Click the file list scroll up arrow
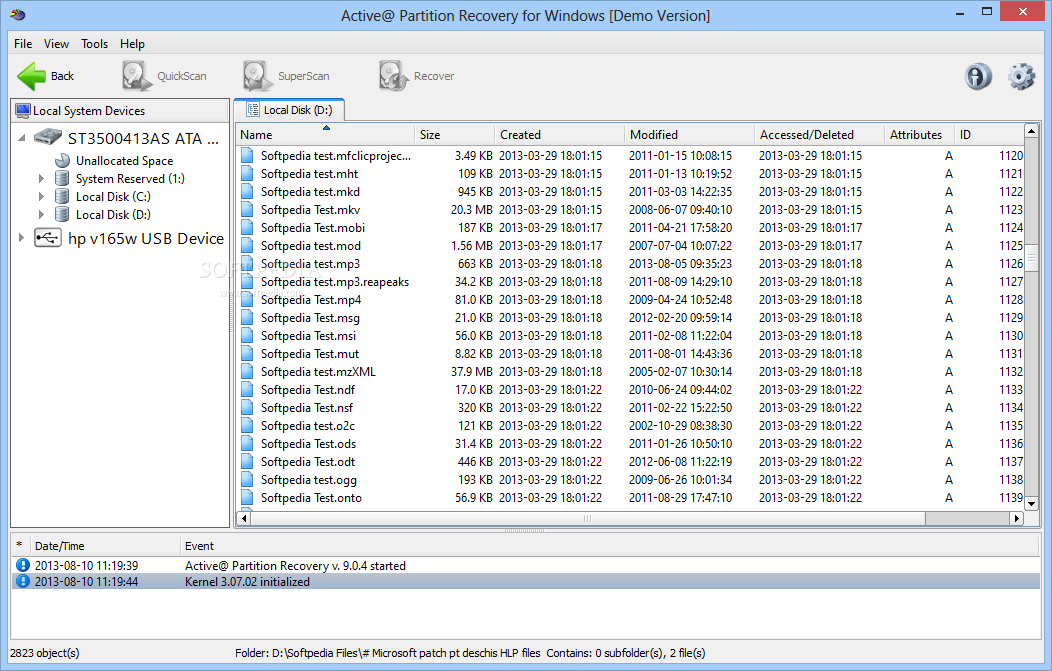This screenshot has height=671, width=1052. coord(1031,131)
